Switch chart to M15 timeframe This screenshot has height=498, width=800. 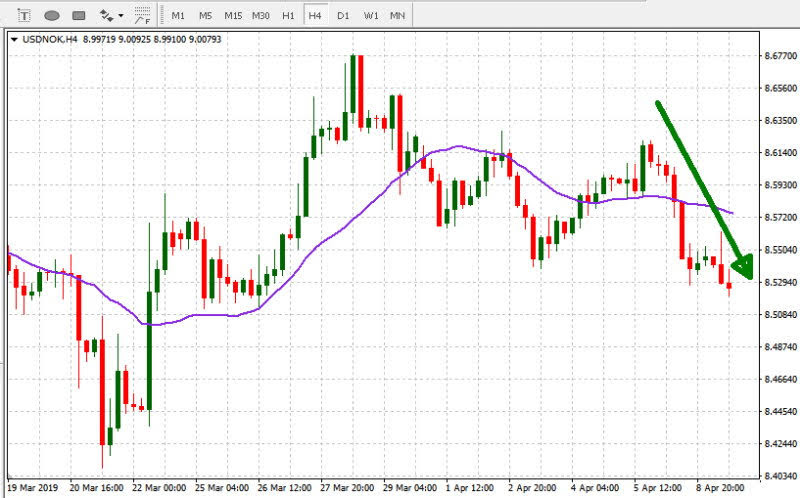[233, 16]
